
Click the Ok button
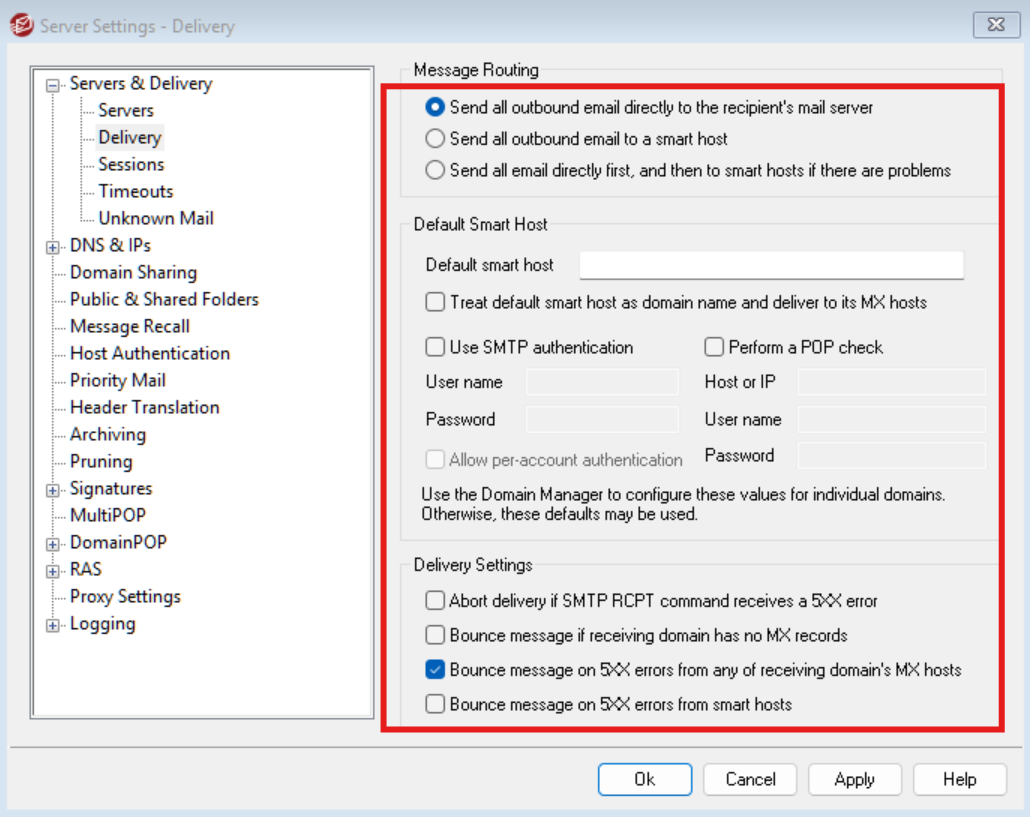pos(644,779)
